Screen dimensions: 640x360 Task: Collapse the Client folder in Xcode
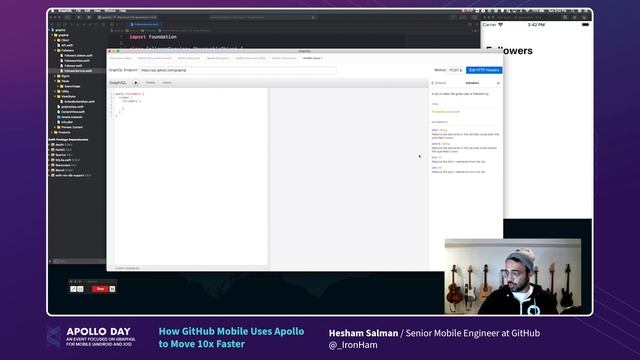(x=55, y=40)
